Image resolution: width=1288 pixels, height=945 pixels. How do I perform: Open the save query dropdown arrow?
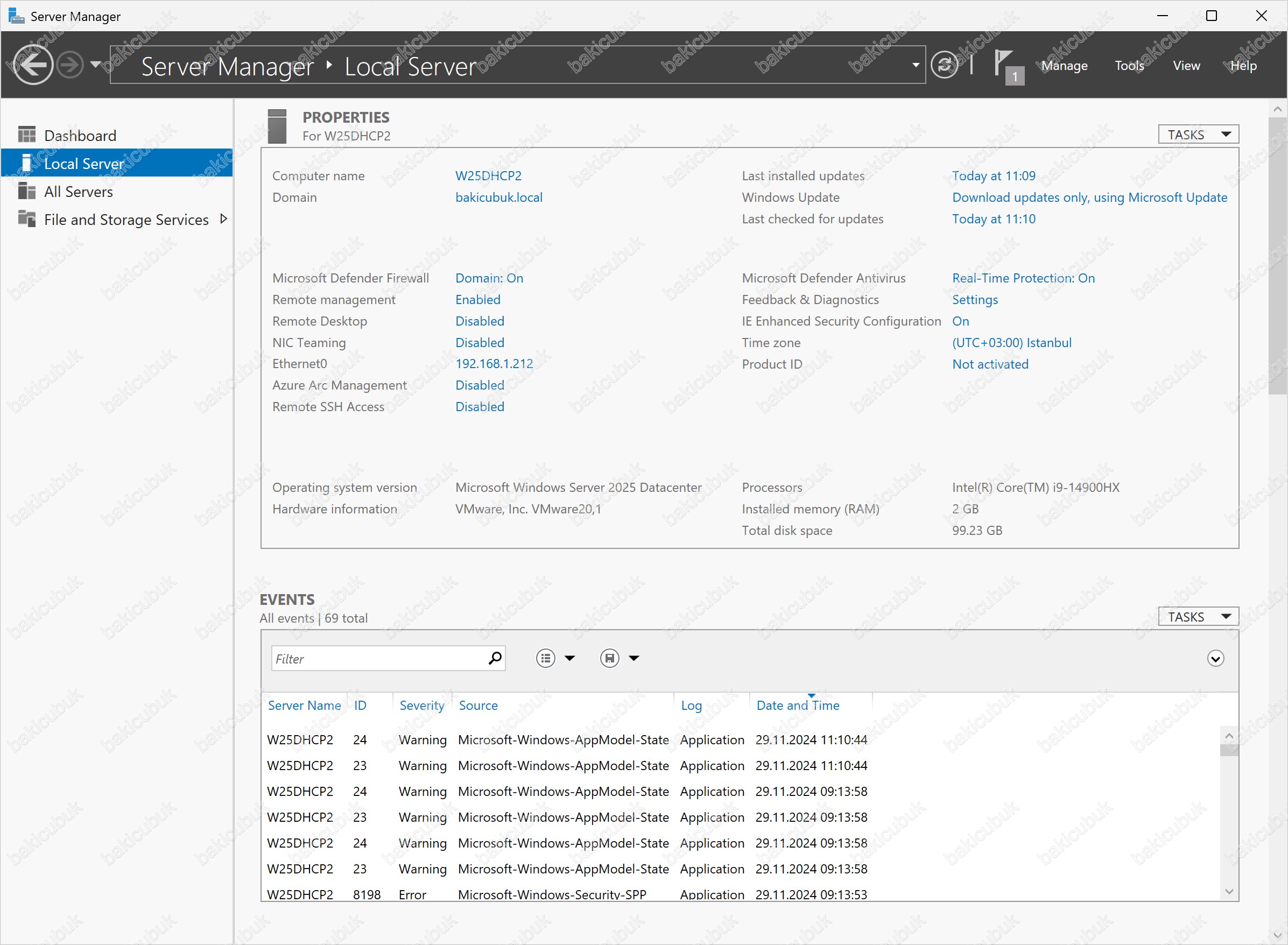point(634,658)
